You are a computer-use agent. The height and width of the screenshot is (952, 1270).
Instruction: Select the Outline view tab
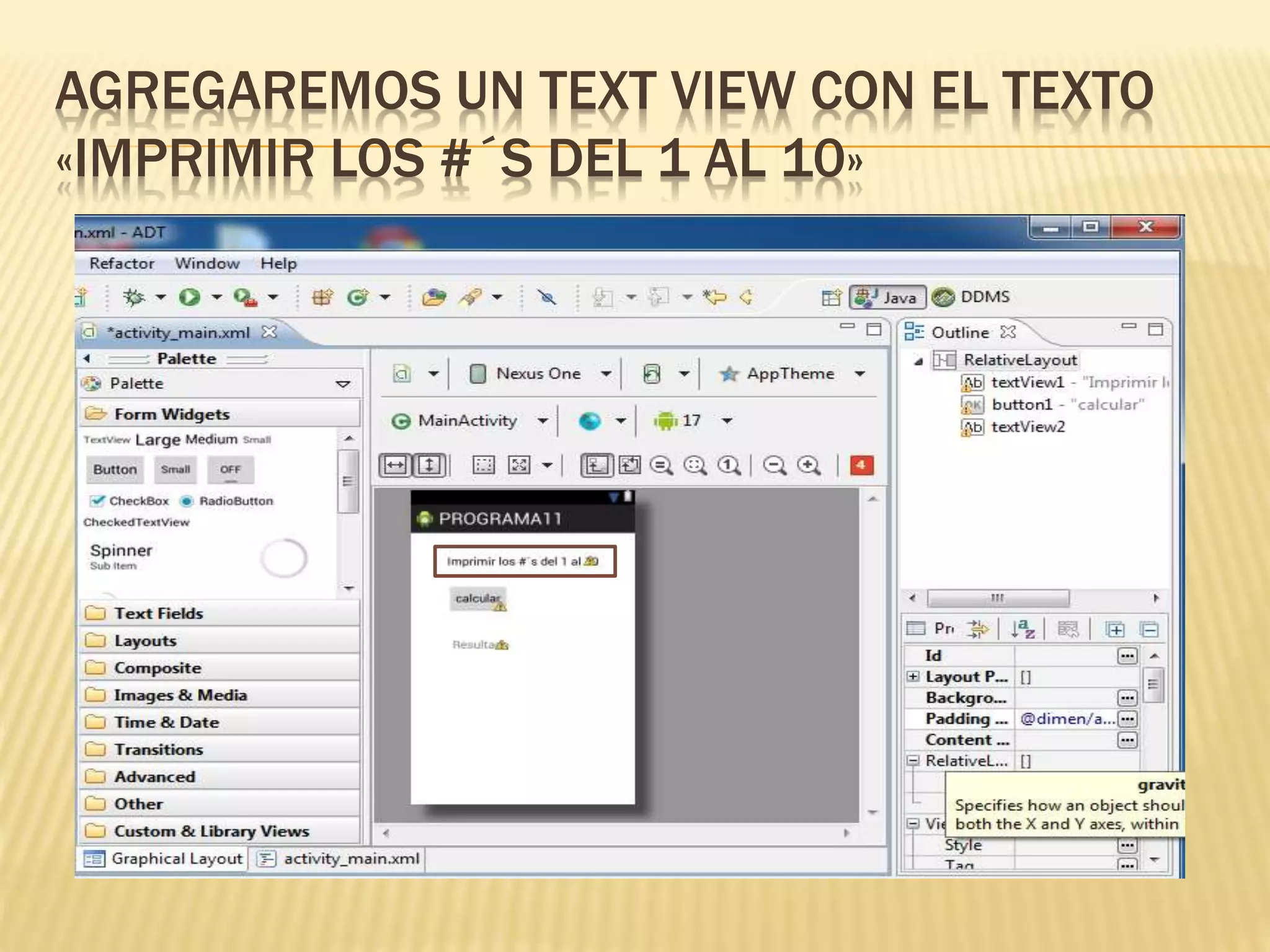tap(959, 333)
